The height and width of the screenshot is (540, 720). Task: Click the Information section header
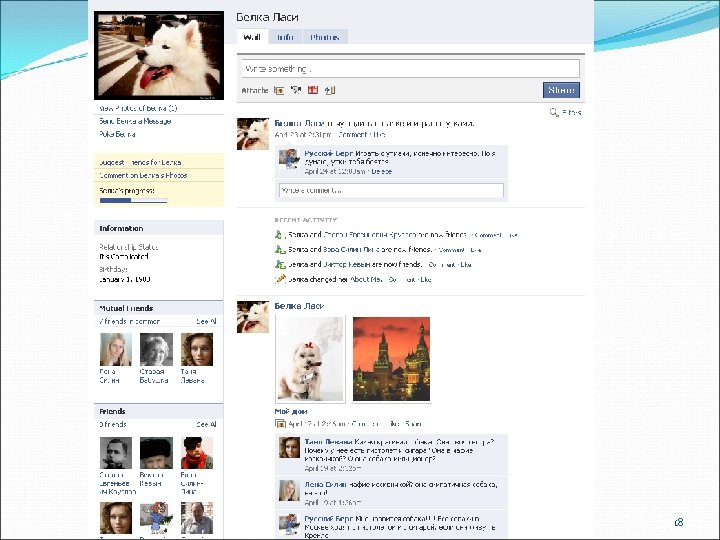(x=159, y=228)
